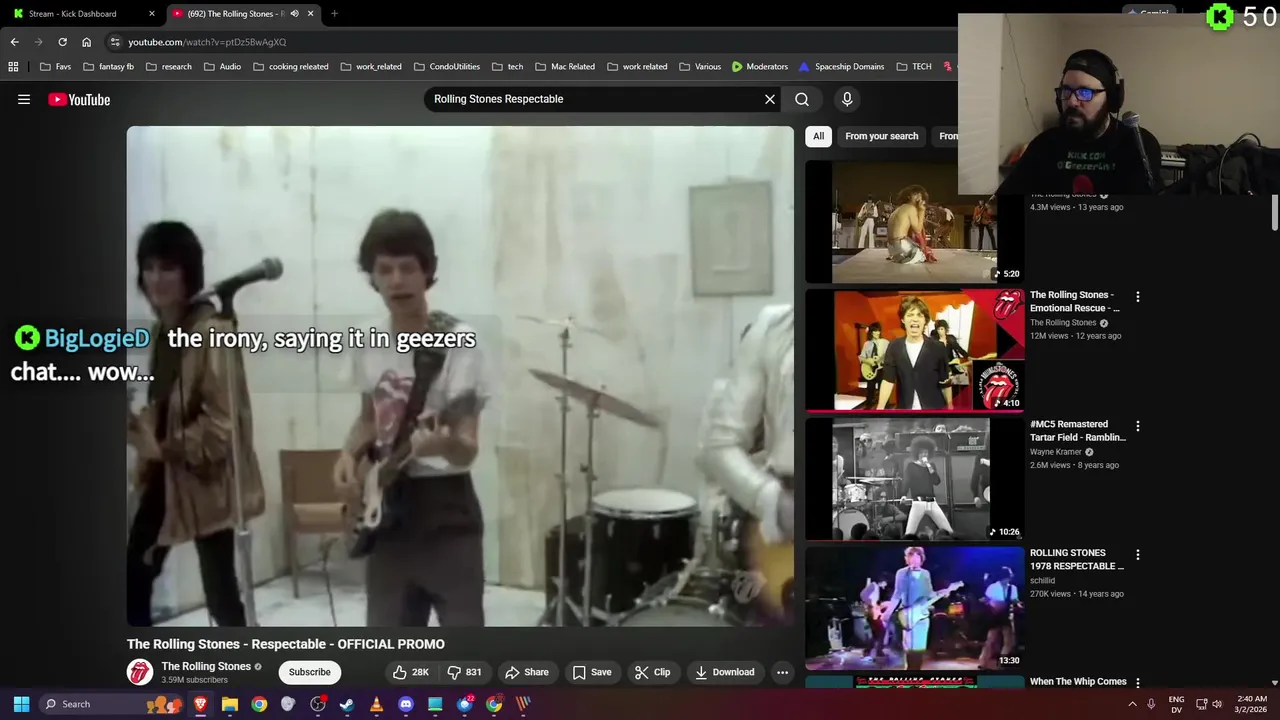Screen dimensions: 1280x720
Task: Clear the search box with the X
Action: coord(770,99)
